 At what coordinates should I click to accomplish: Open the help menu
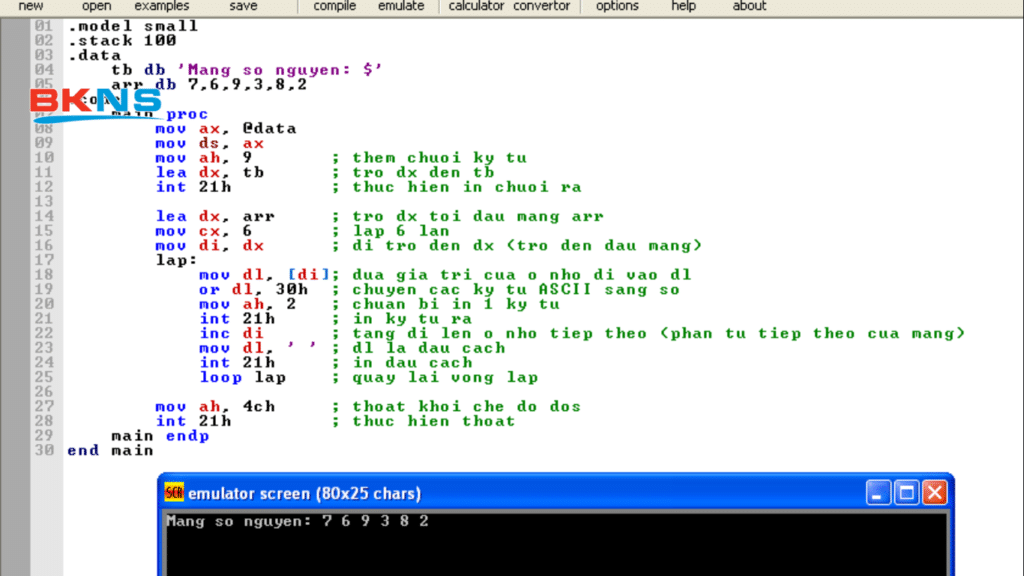tap(684, 6)
